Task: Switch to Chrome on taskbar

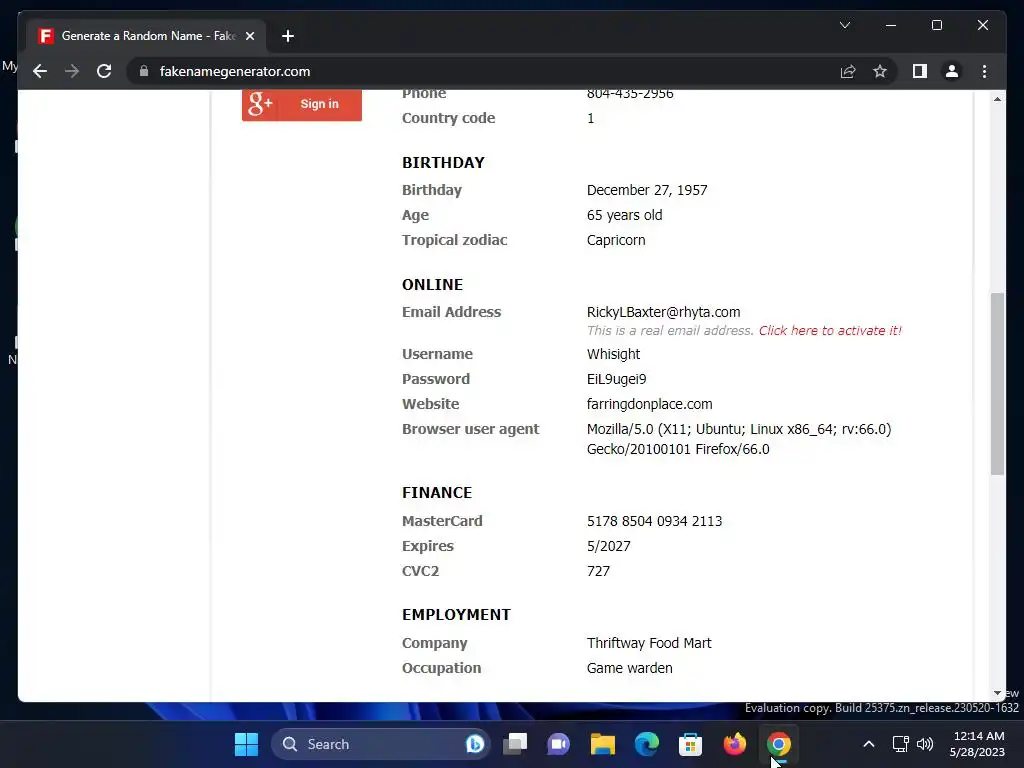Action: [x=778, y=744]
